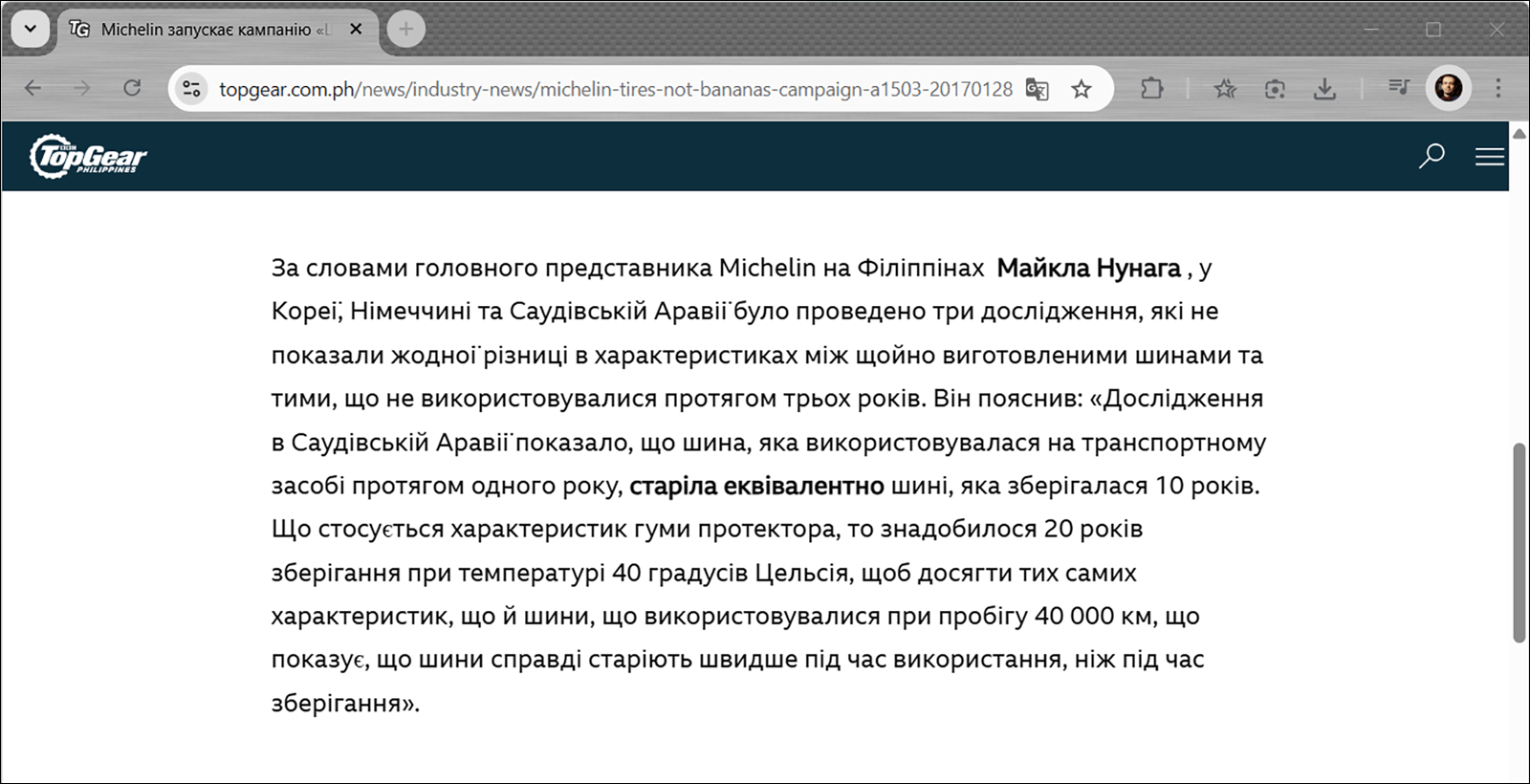Click the bold name "Майкла Нунага"
Screen dimensions: 1530x784
pyautogui.click(x=1088, y=269)
